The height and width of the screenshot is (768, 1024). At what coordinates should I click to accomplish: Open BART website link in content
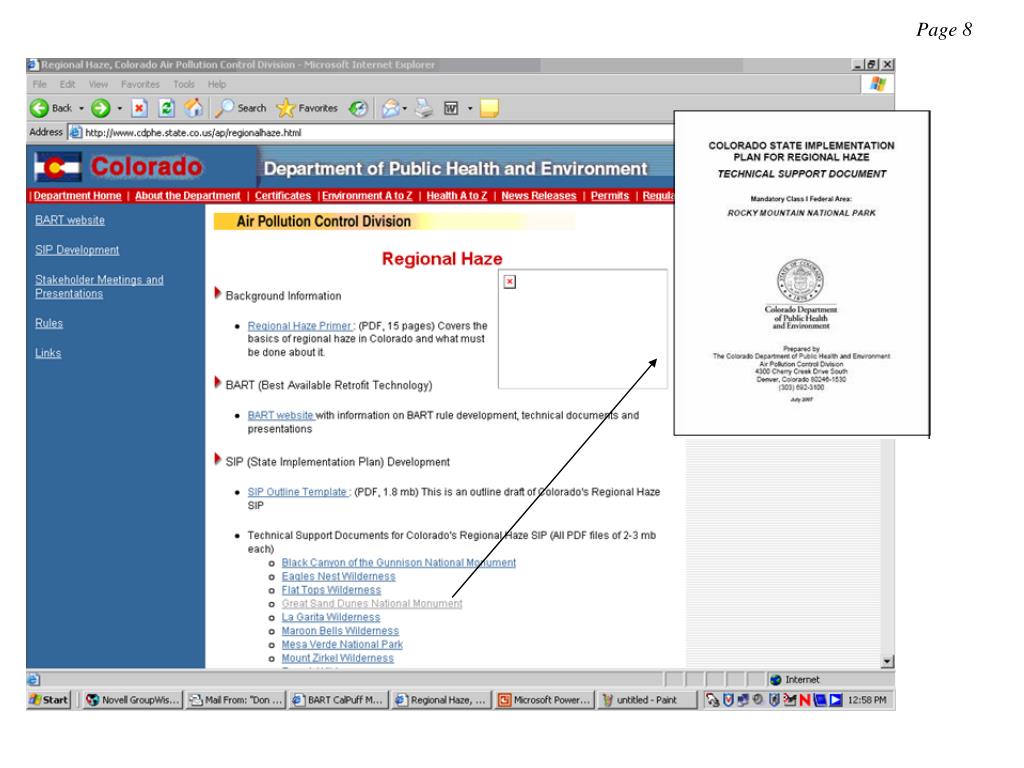pos(281,415)
